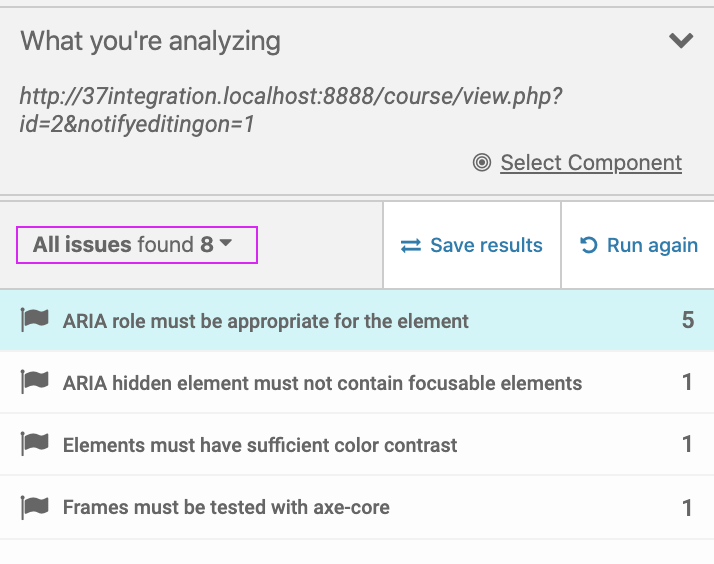Click the swap arrows icon in Save results
Image resolution: width=714 pixels, height=564 pixels.
(x=411, y=246)
